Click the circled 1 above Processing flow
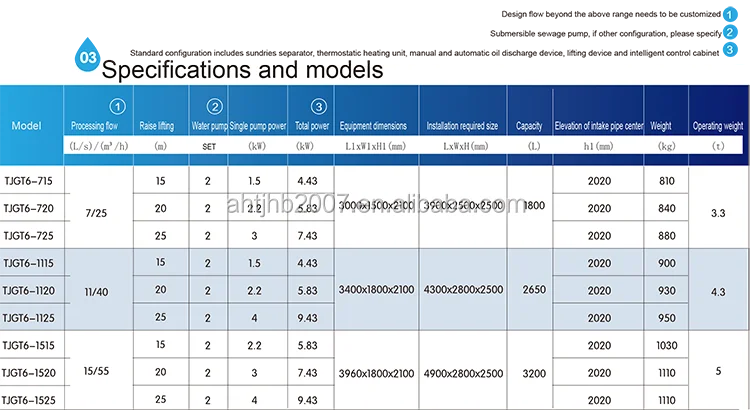750x410 pixels. point(118,107)
